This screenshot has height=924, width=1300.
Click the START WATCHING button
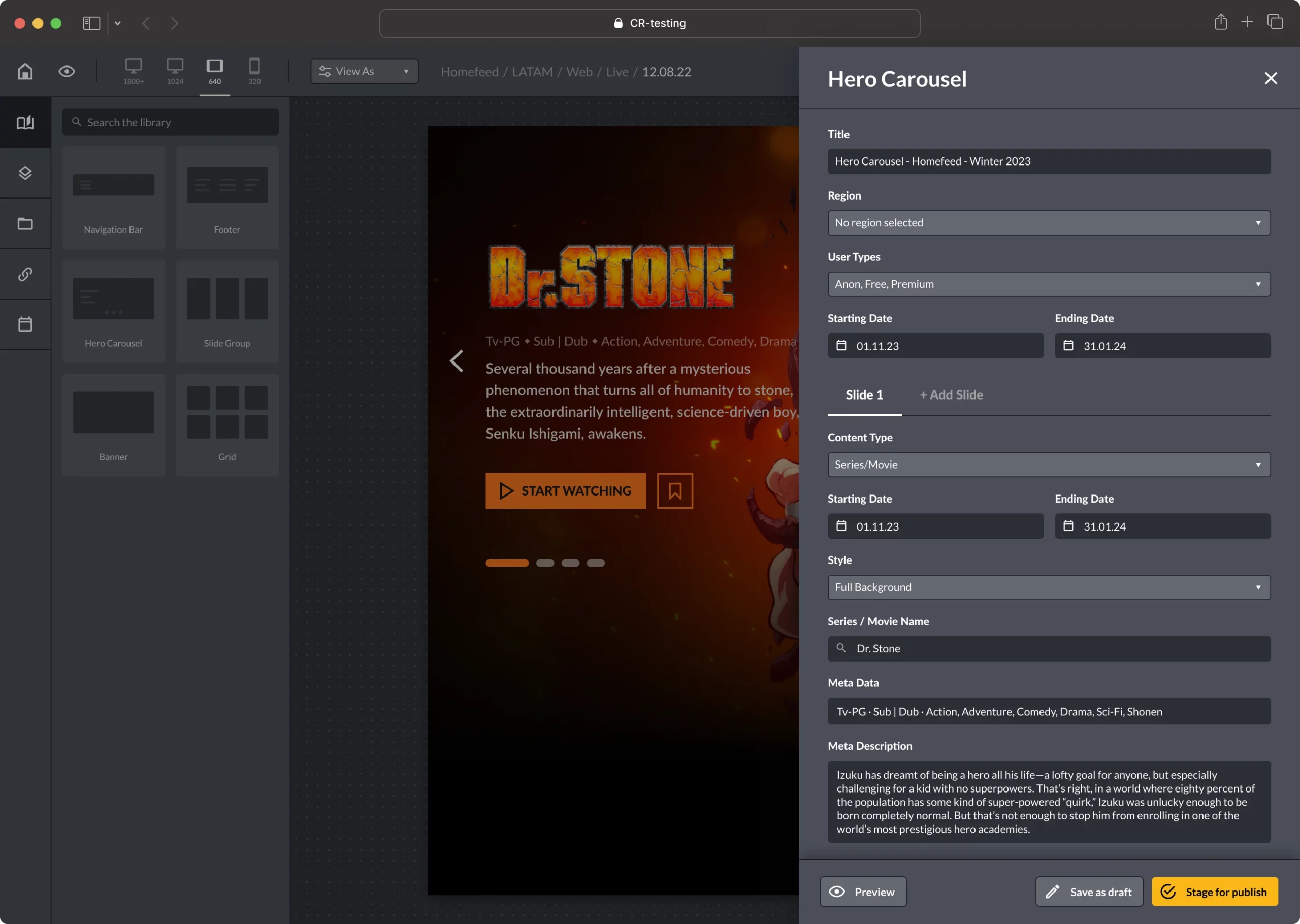566,490
